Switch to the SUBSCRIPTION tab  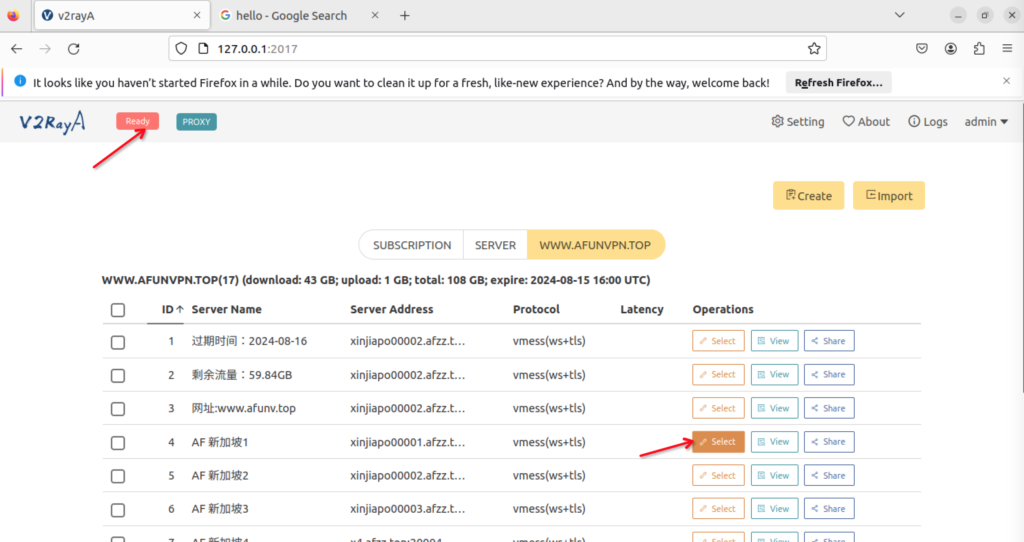pos(412,245)
